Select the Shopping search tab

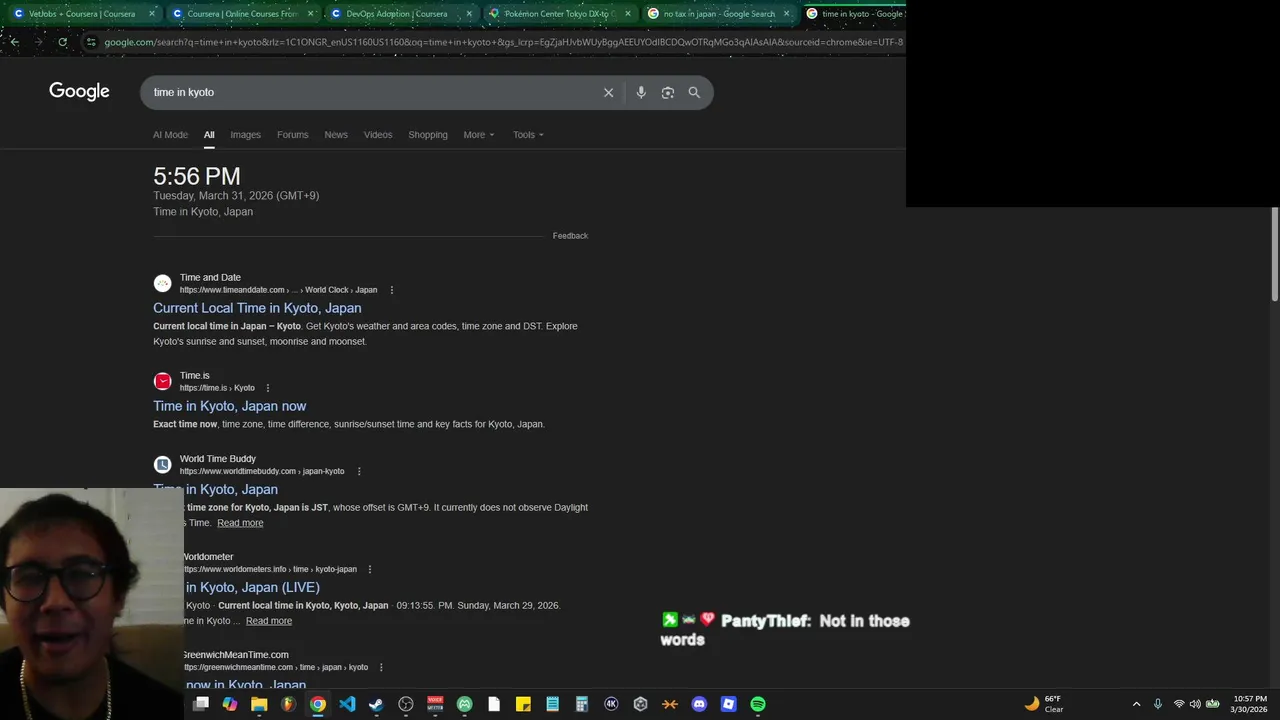click(428, 134)
